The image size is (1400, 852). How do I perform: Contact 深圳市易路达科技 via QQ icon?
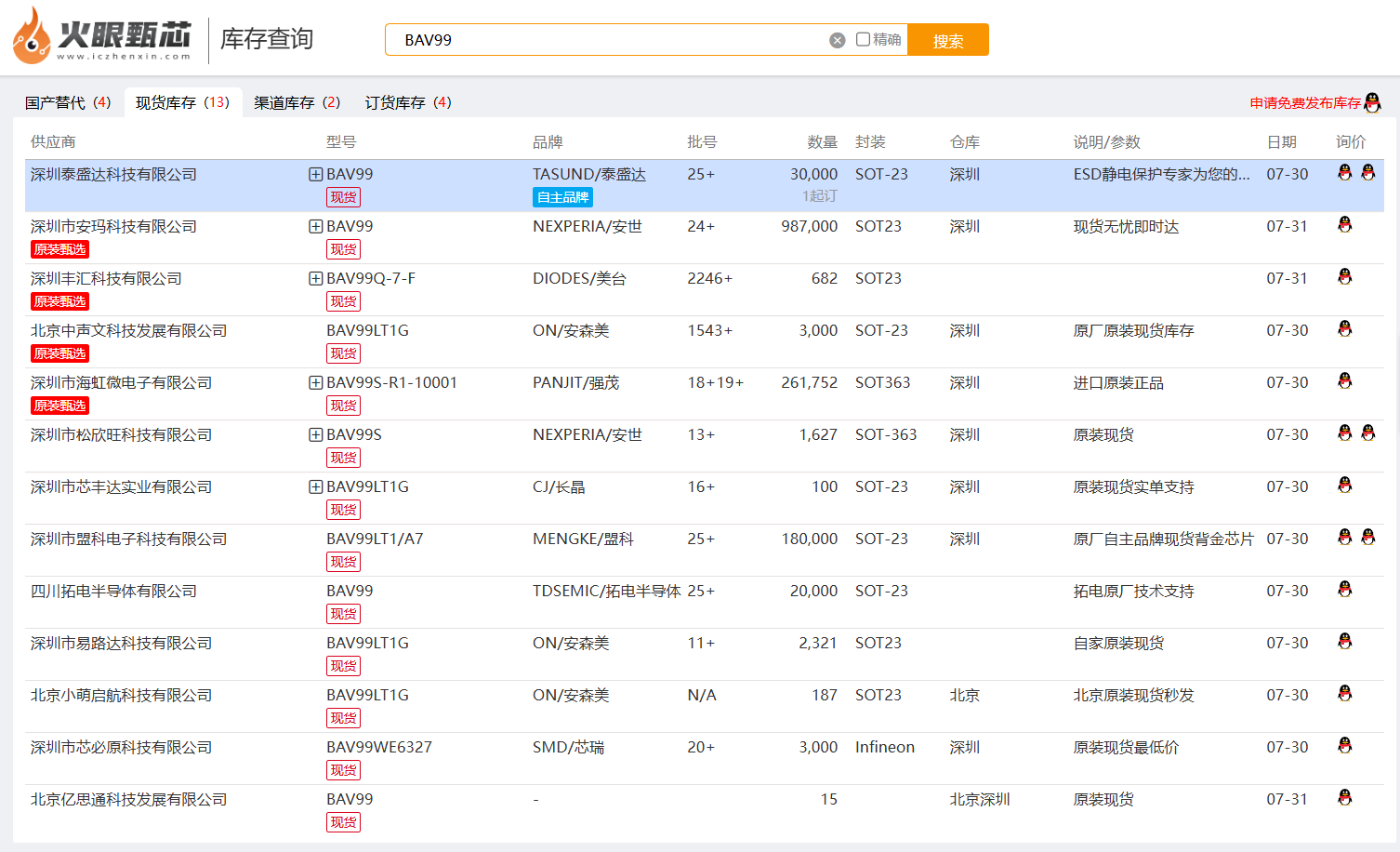(1344, 641)
